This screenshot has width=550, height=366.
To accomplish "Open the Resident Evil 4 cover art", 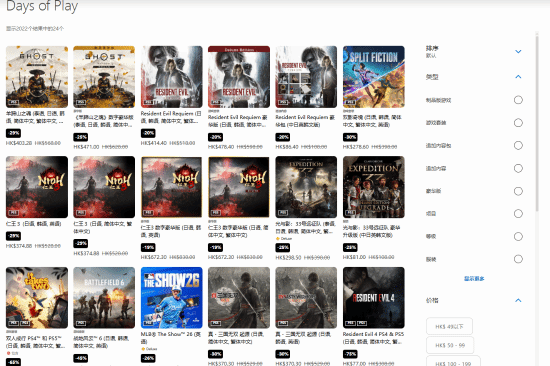I will click(x=374, y=298).
